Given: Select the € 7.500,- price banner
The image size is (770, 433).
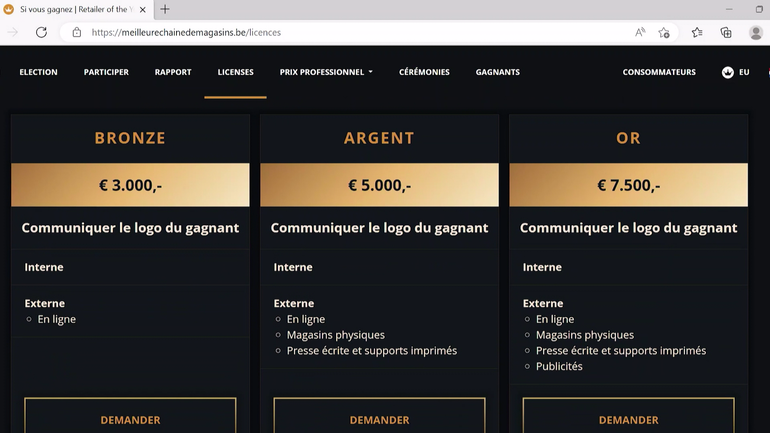Looking at the screenshot, I should point(629,185).
